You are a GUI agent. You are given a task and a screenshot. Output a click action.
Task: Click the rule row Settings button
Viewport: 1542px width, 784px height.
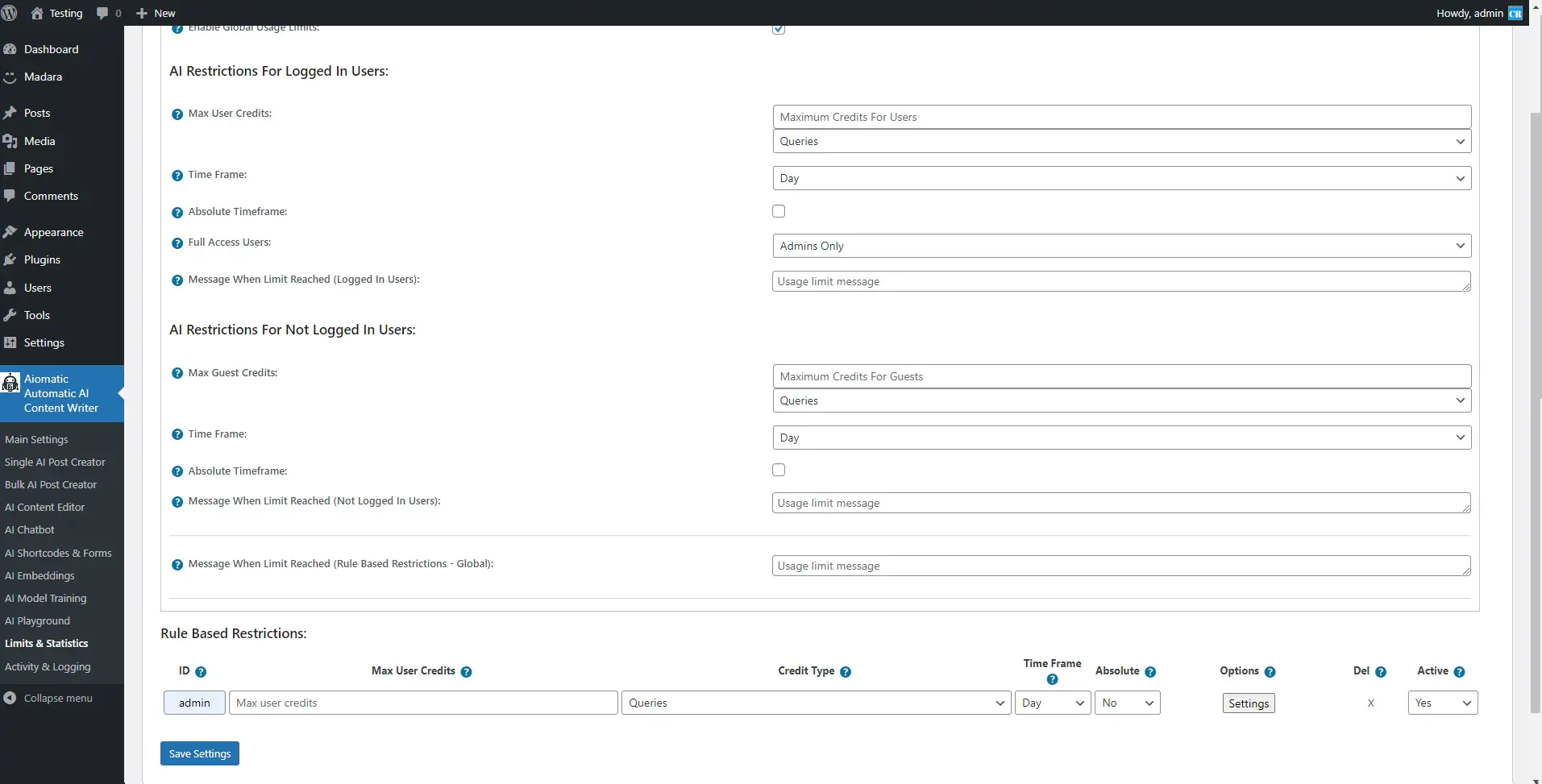(1249, 703)
